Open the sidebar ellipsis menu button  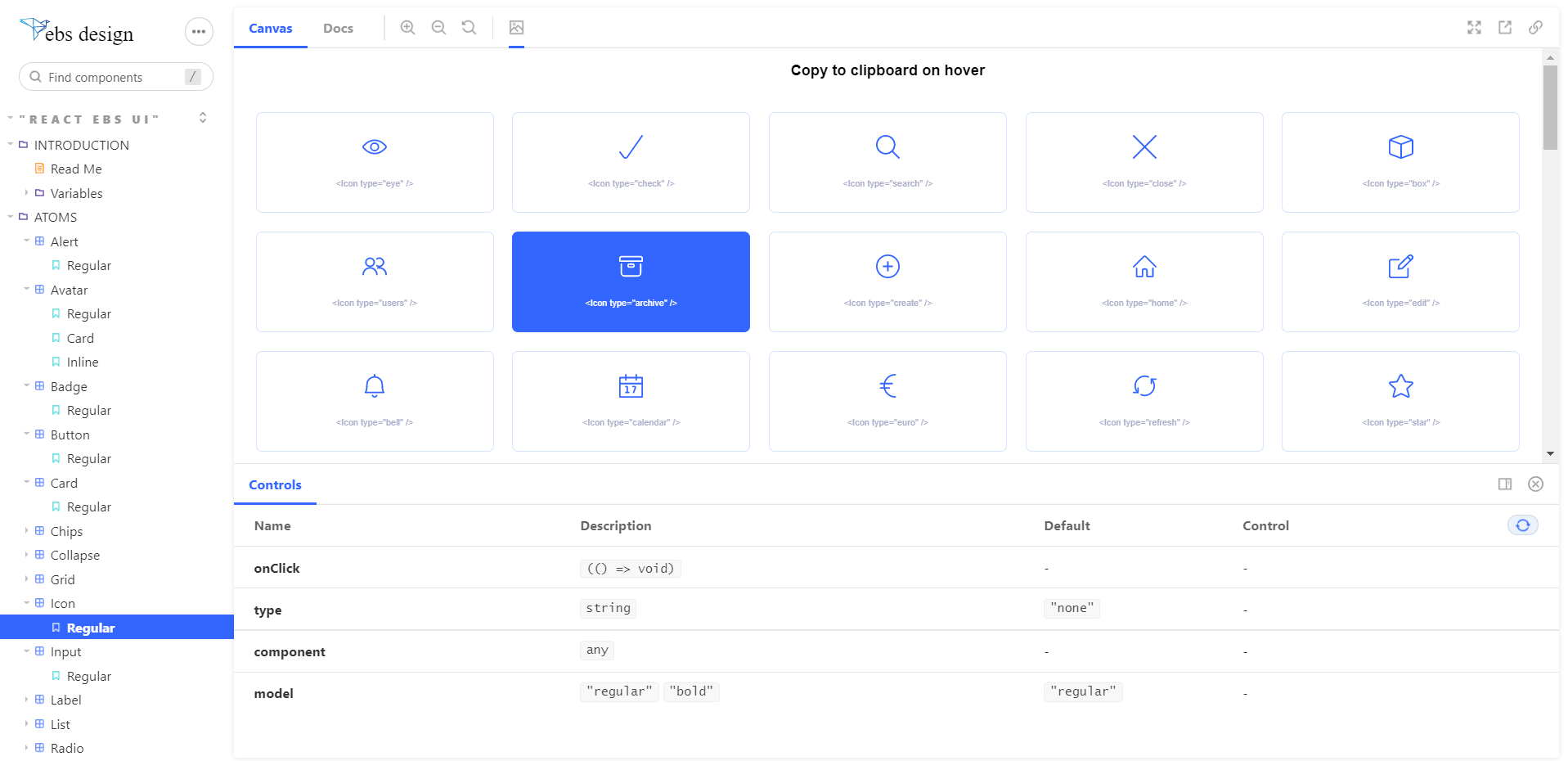tap(199, 32)
